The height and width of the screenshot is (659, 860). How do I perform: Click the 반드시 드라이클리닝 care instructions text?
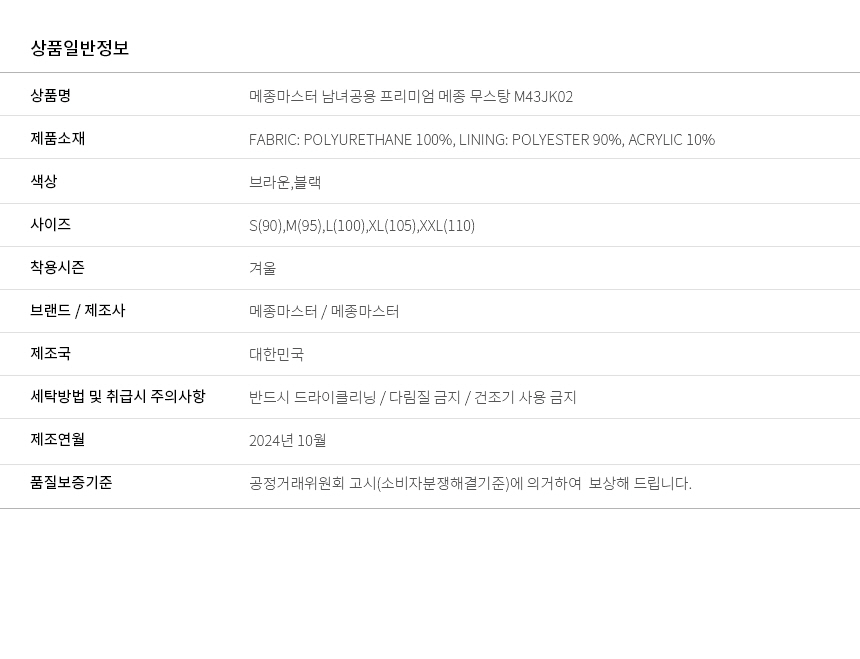coord(412,398)
